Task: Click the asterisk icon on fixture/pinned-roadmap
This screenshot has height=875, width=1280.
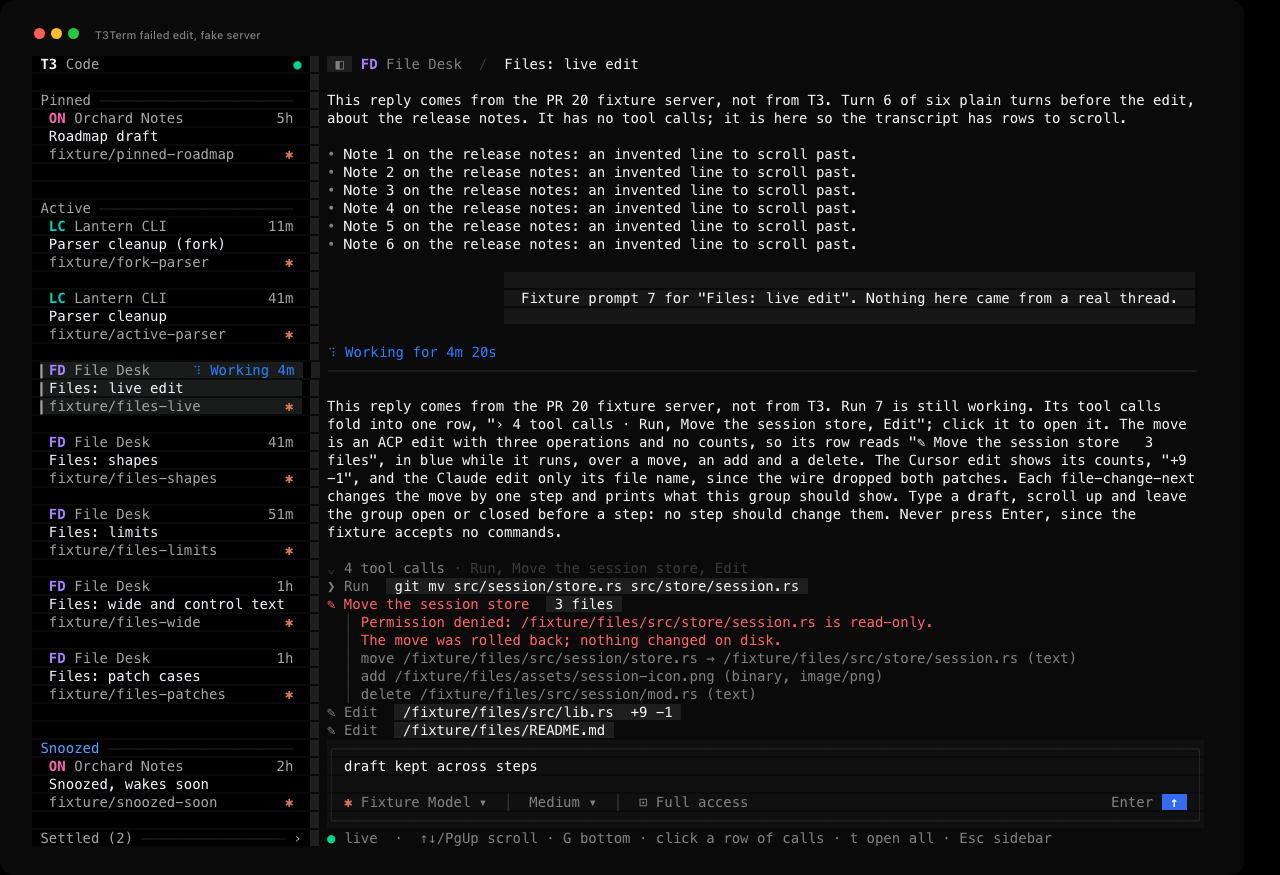Action: [x=289, y=154]
